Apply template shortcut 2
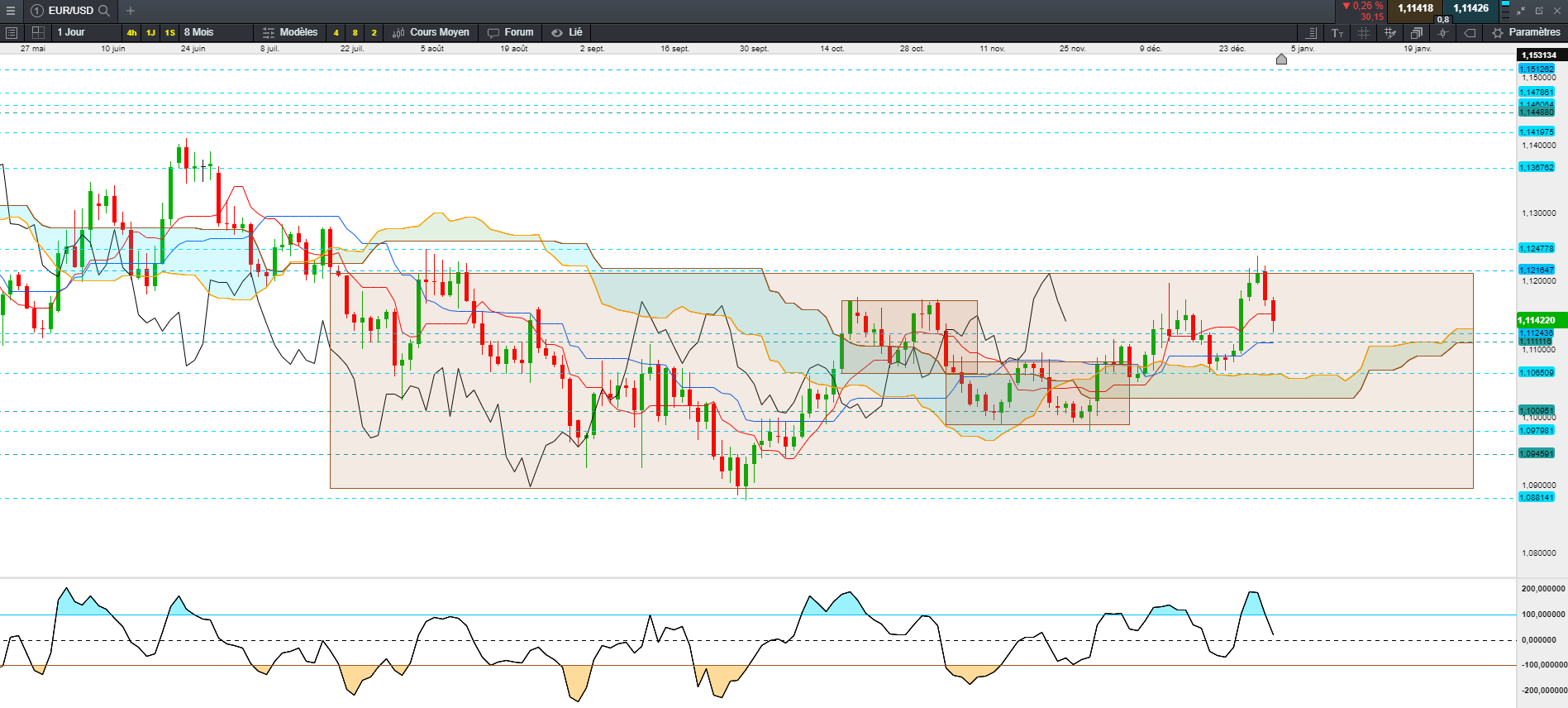 click(x=374, y=33)
